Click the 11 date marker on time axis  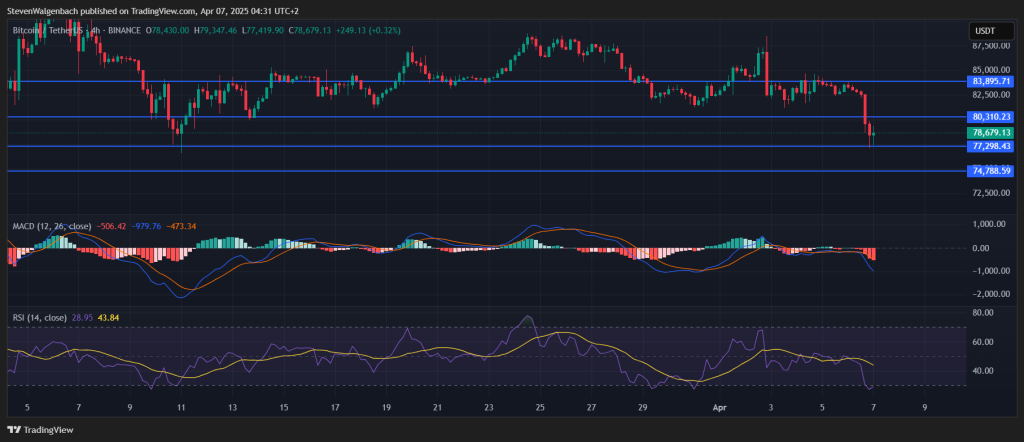[x=181, y=408]
